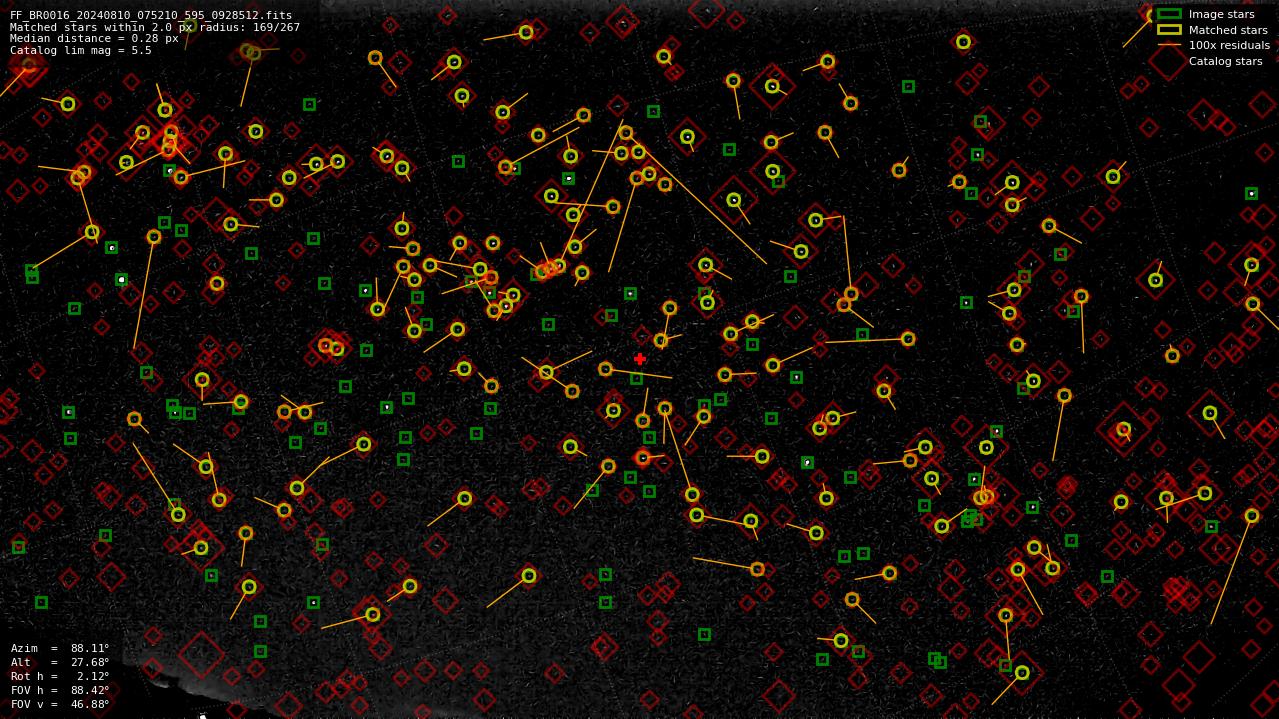Viewport: 1279px width, 719px height.
Task: Click the '100x residuals' legend label
Action: (x=1229, y=45)
